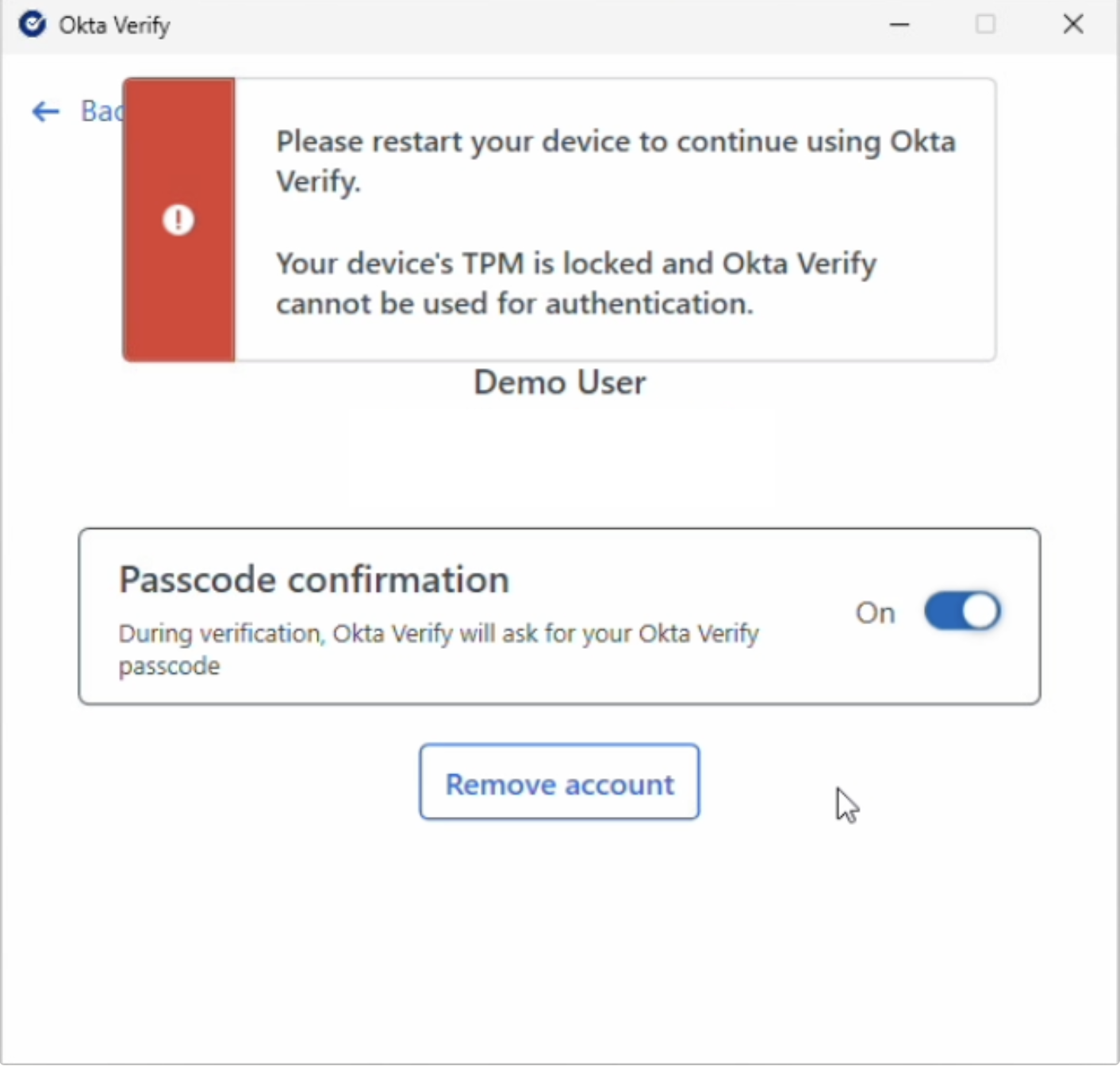This screenshot has height=1066, width=1120.
Task: Click the back arrow icon
Action: 46,112
